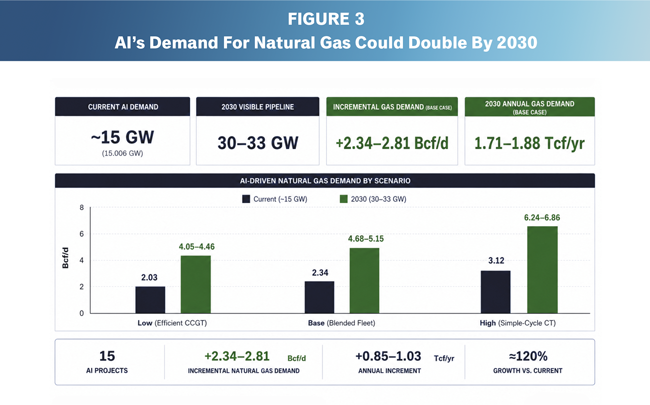
Task: Click the 'AI PROJECTS' caption
Action: [x=107, y=371]
